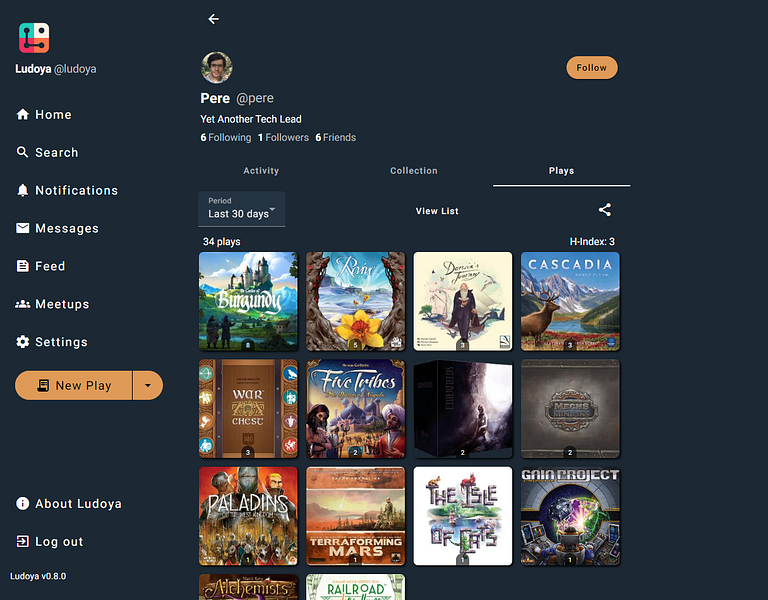Open the 6 Following list
Viewport: 768px width, 600px height.
[226, 138]
